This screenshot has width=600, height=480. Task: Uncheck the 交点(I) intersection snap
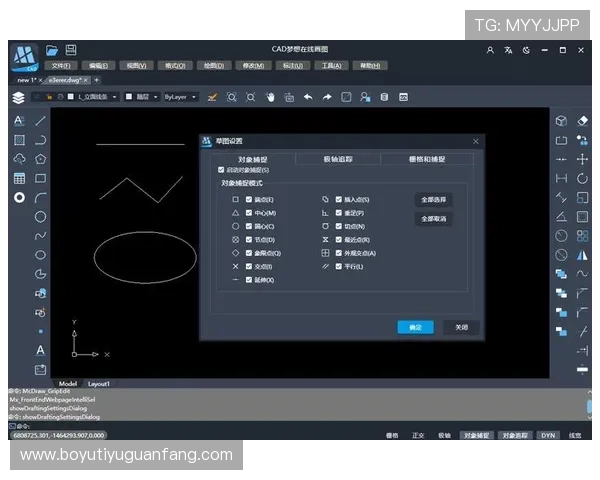click(249, 266)
